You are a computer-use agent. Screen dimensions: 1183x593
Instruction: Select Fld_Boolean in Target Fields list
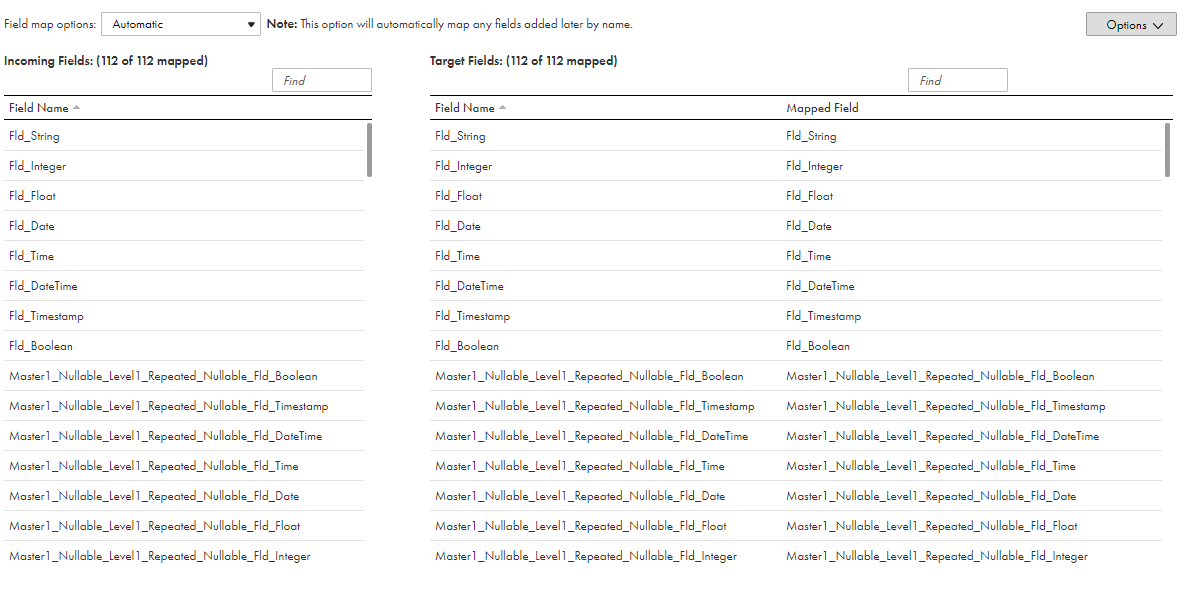pos(466,346)
